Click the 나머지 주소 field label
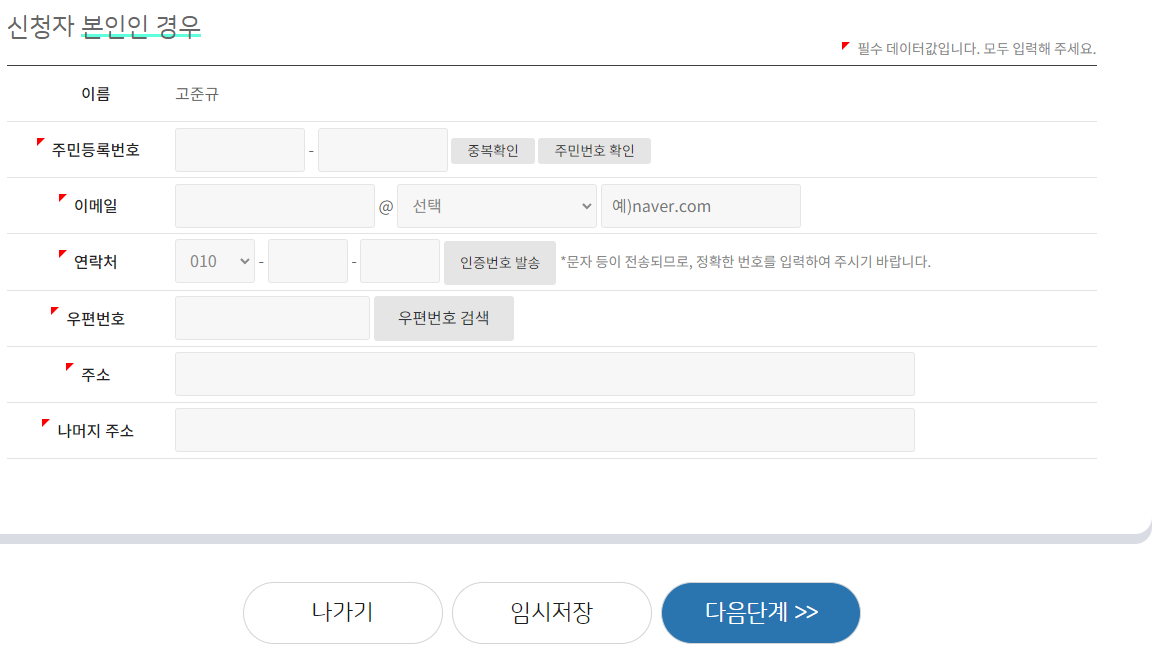Viewport: 1163px width, 660px height. (x=95, y=431)
